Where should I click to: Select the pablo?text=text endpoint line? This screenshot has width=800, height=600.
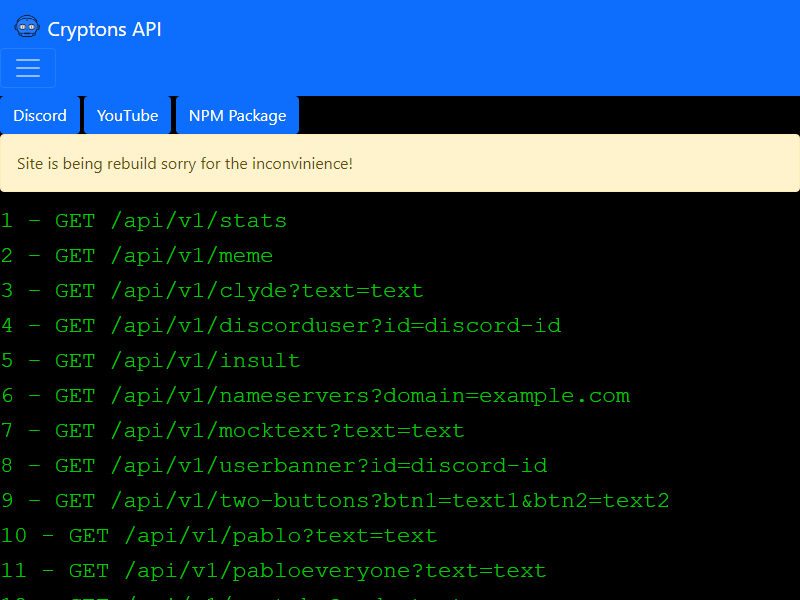[x=219, y=536]
